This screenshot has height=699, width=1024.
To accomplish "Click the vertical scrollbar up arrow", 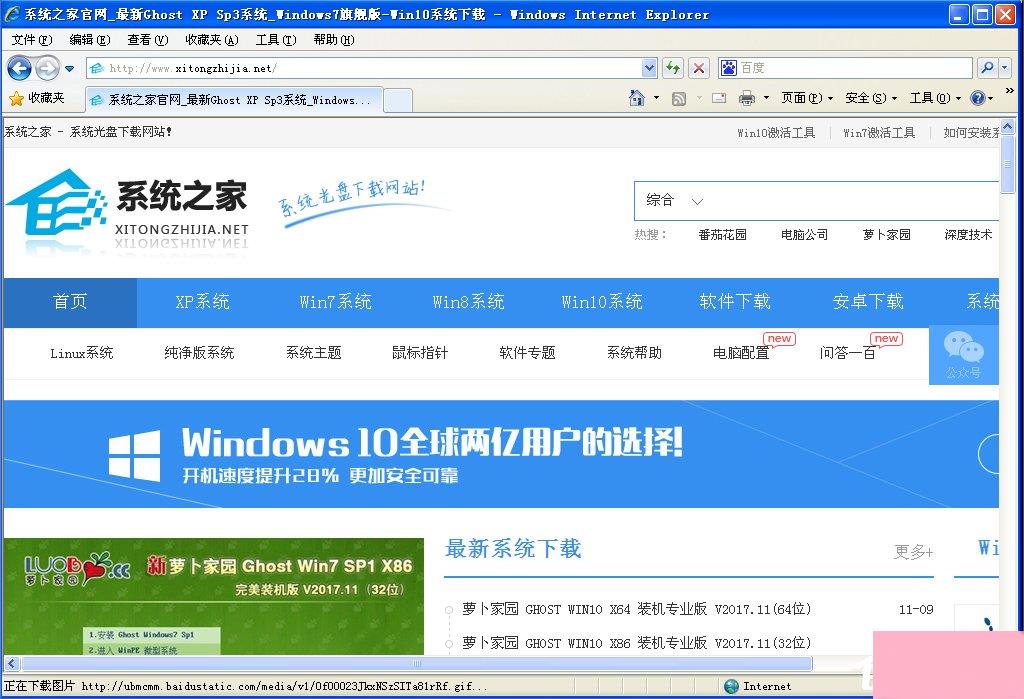I will point(1006,126).
